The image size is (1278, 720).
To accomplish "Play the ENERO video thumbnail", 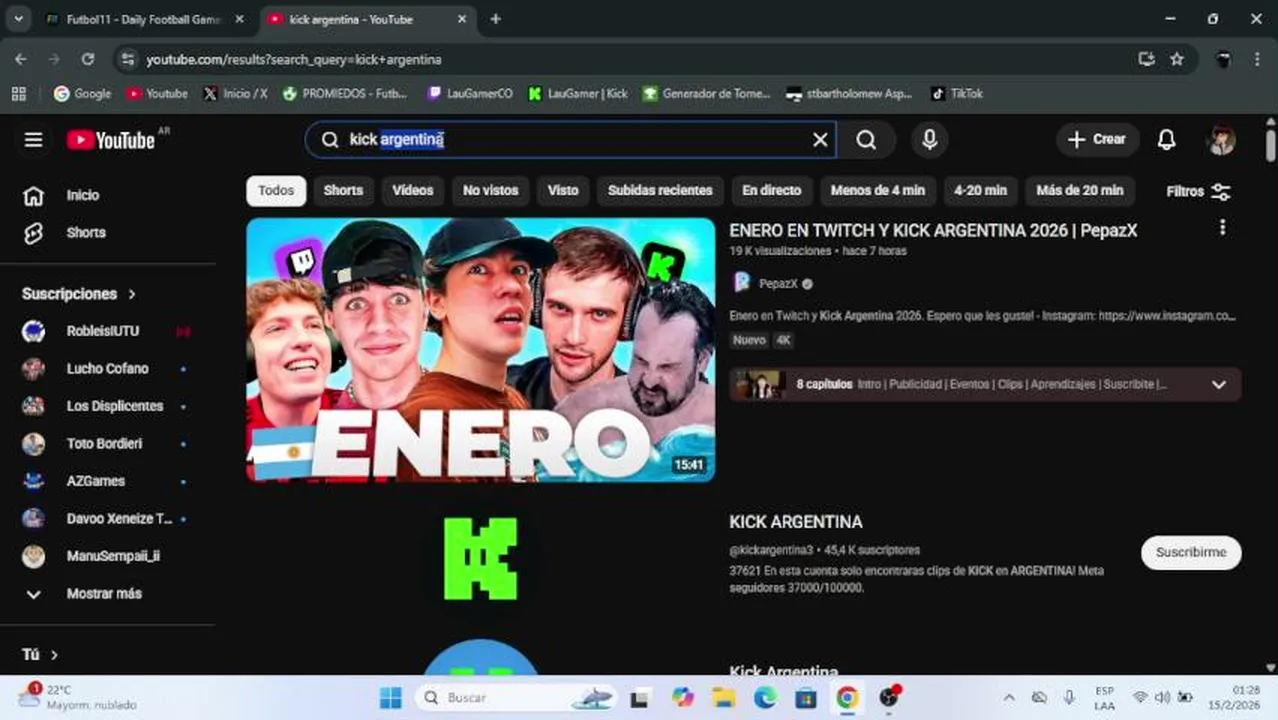I will [x=481, y=350].
